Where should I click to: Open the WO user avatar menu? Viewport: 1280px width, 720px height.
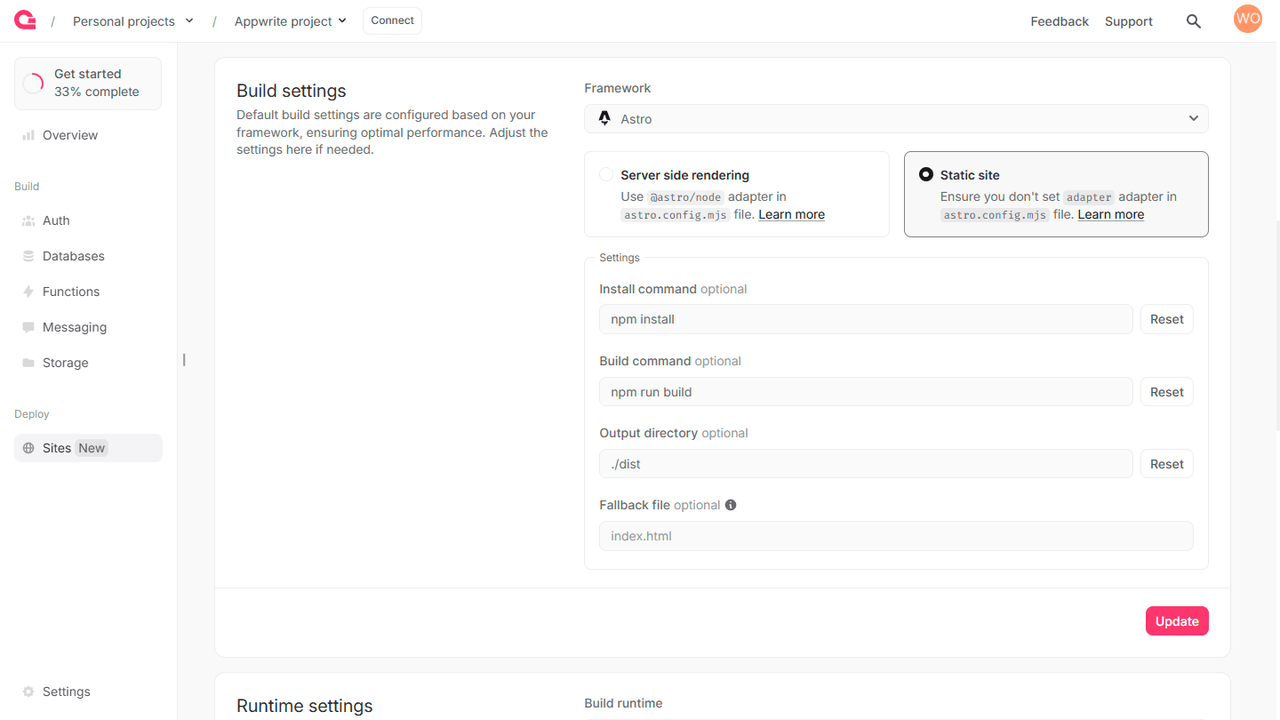coord(1247,19)
